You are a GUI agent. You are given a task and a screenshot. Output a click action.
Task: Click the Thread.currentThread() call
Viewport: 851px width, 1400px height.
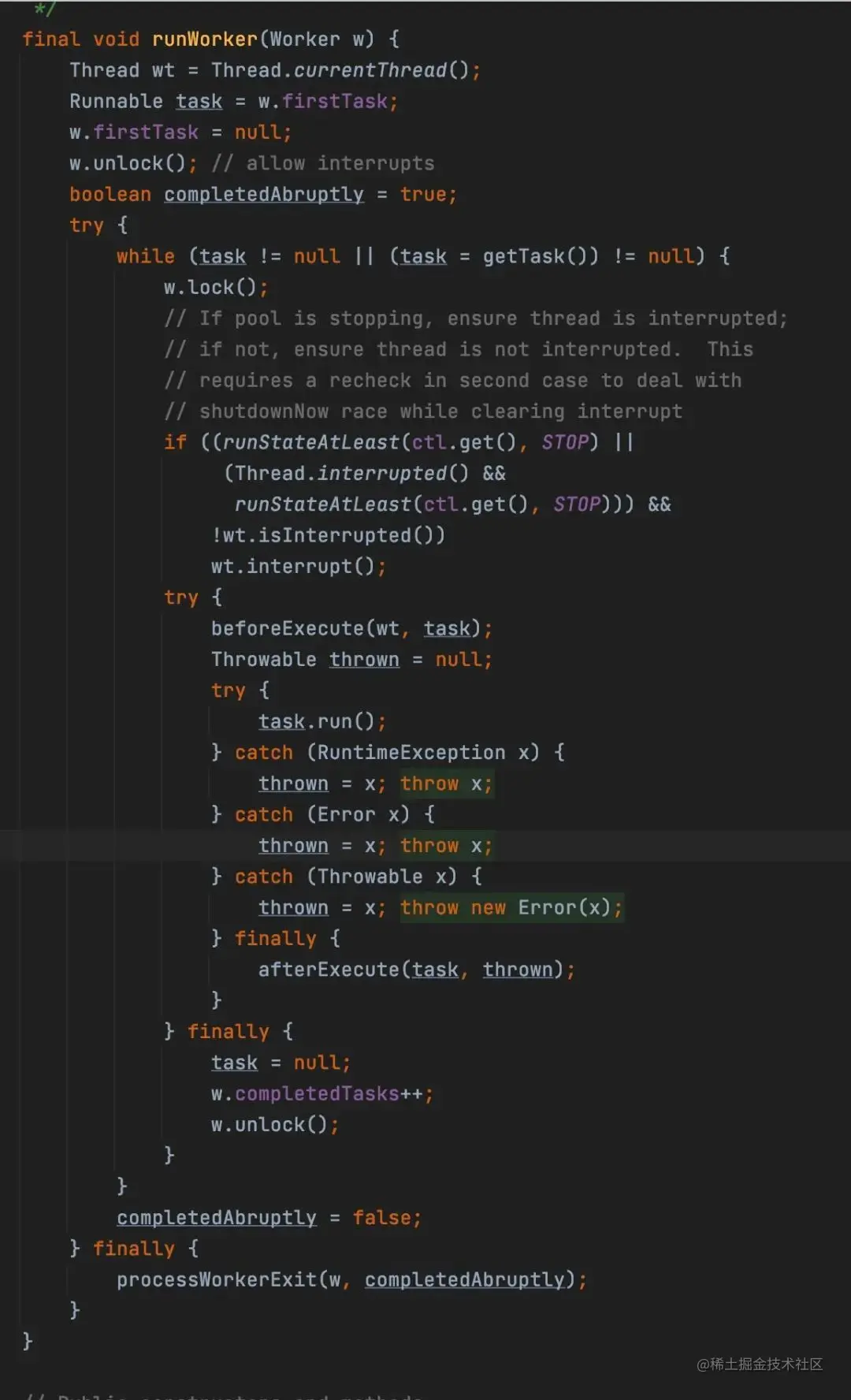click(341, 70)
